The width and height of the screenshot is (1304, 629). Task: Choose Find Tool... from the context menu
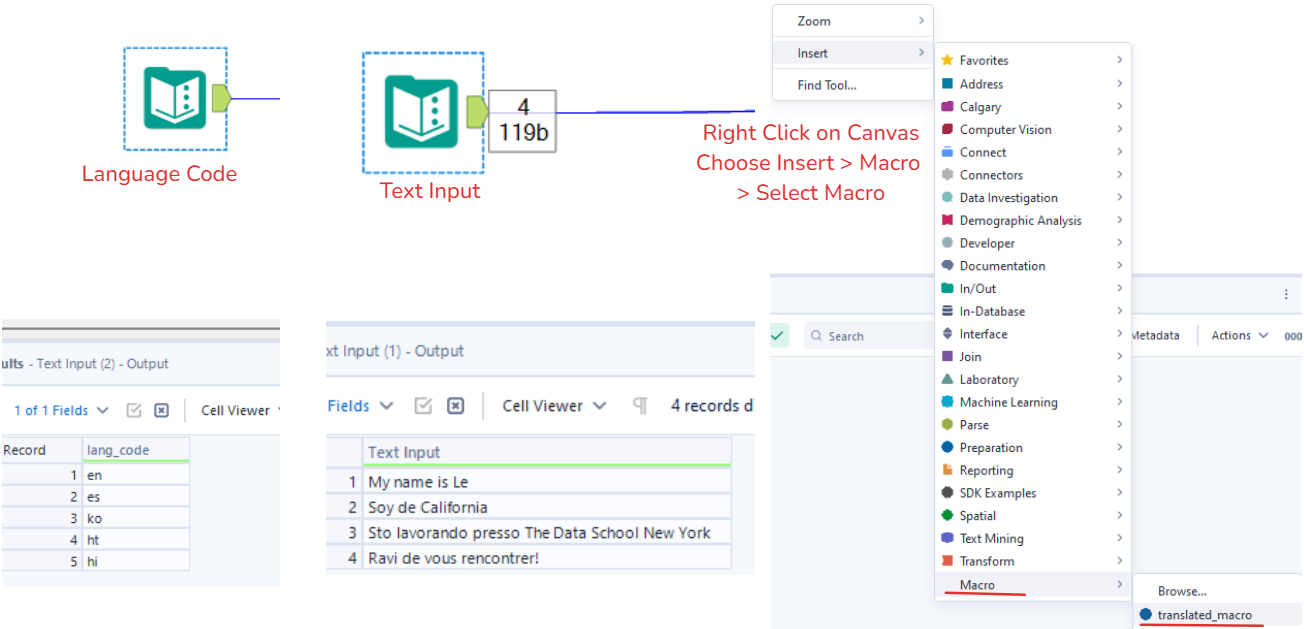827,85
